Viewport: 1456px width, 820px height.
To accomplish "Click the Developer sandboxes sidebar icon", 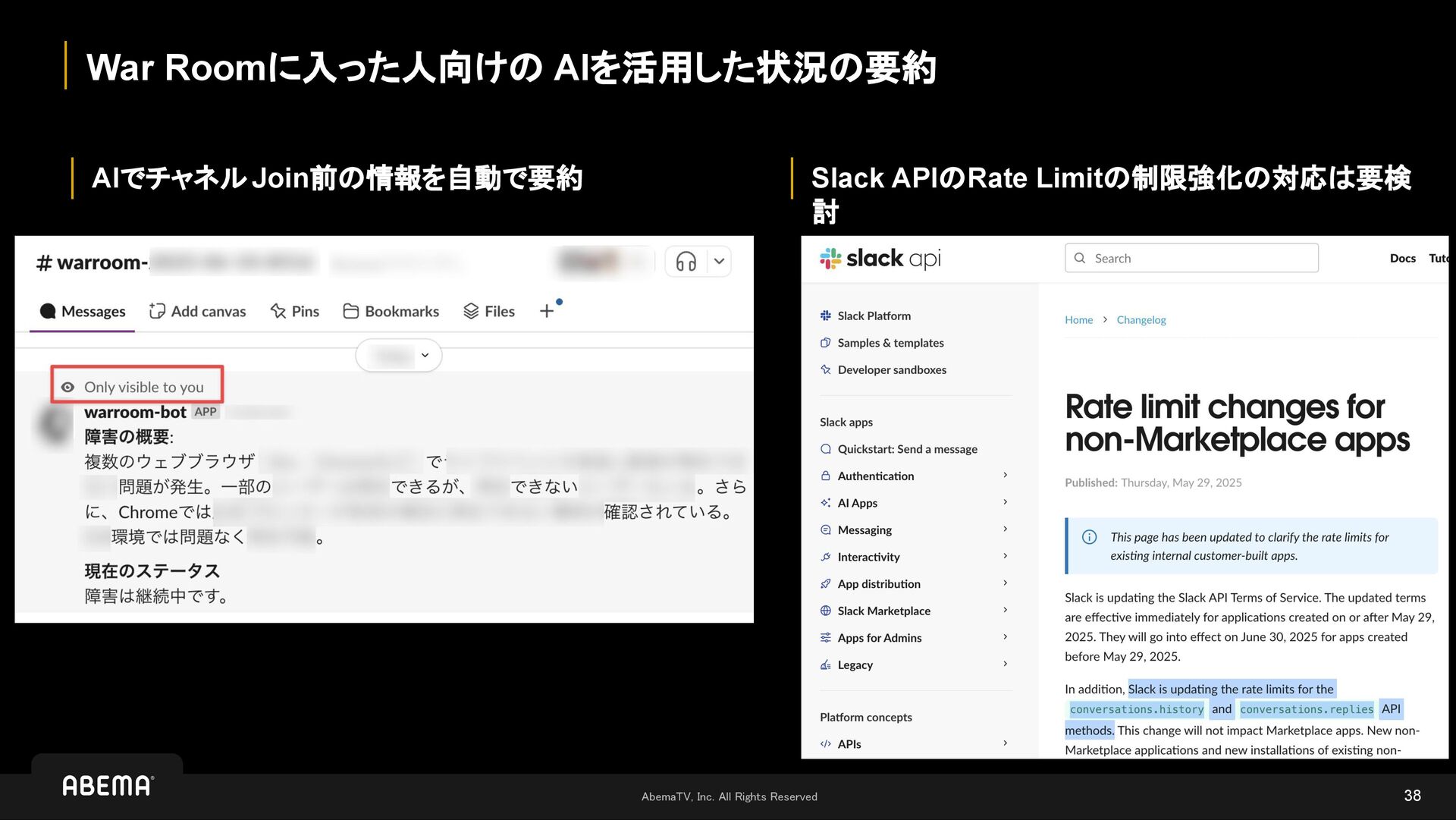I will coord(826,370).
